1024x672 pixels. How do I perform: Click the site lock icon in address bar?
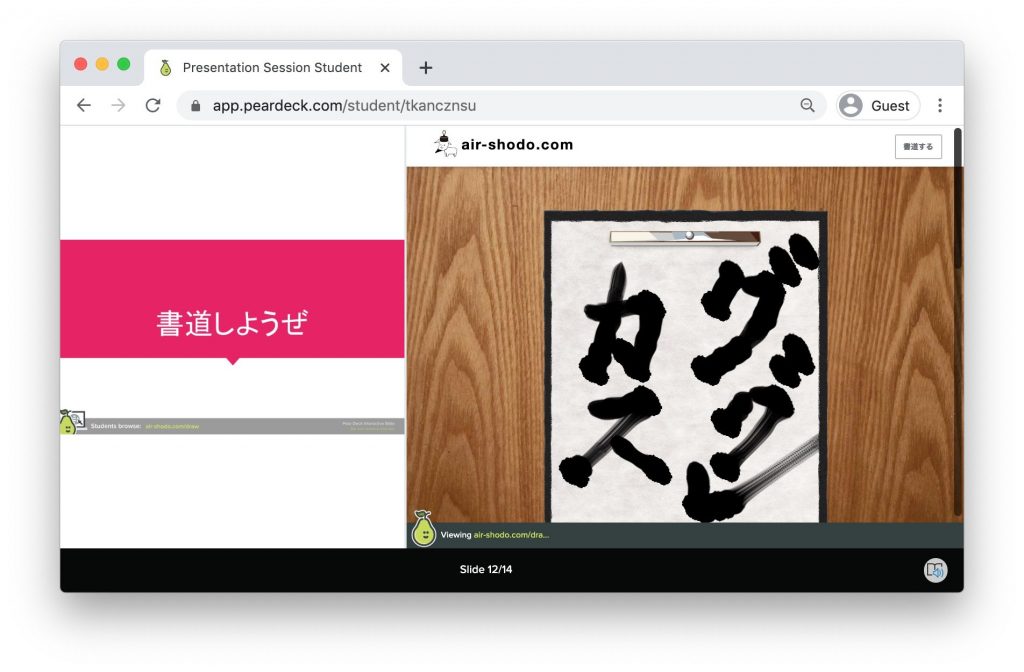[196, 105]
